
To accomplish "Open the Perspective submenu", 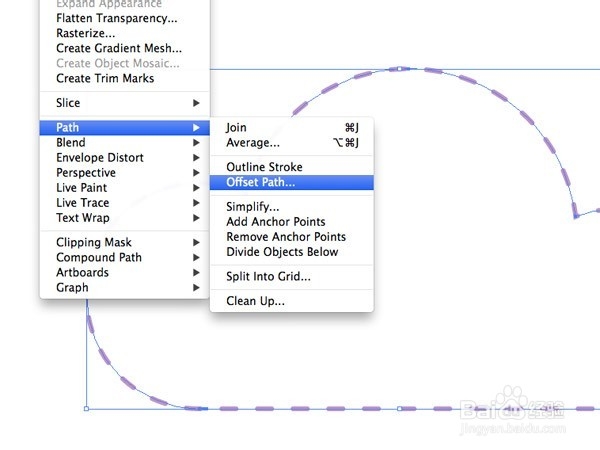I will point(124,173).
